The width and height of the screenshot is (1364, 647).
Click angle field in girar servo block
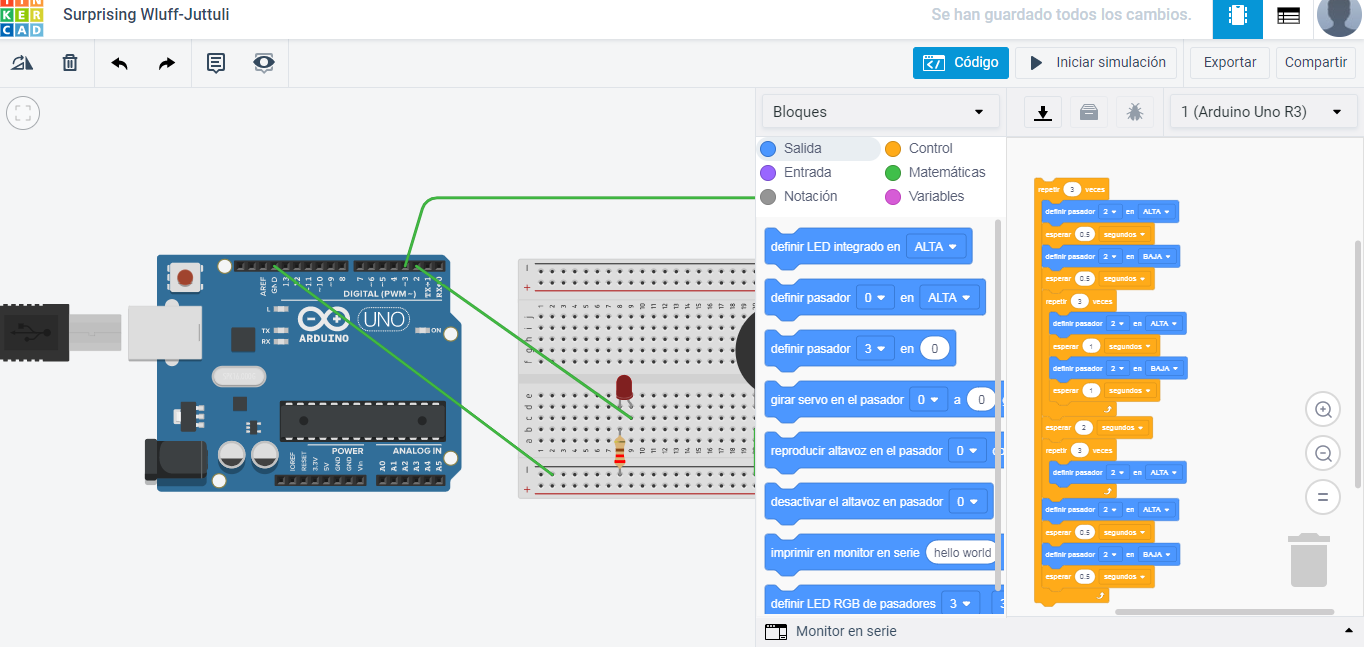pos(981,399)
